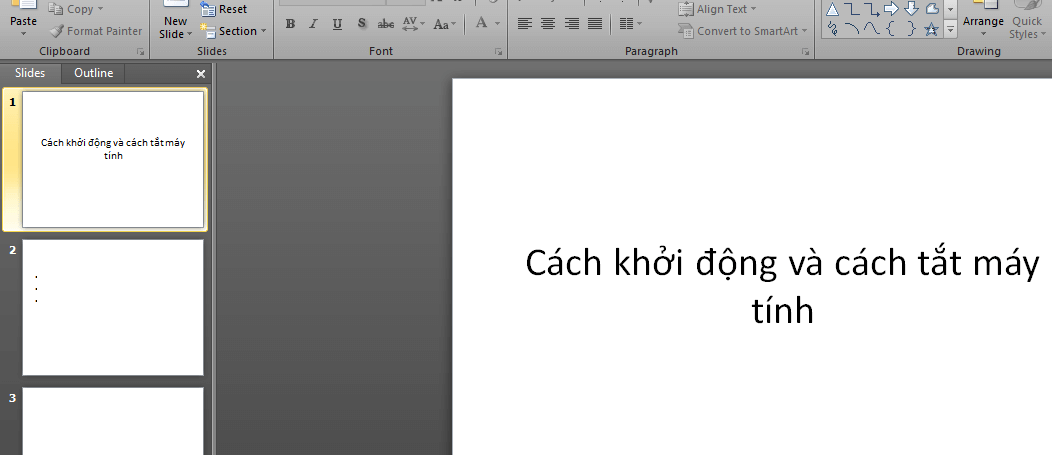Select the triangle shape from gallery

[831, 9]
